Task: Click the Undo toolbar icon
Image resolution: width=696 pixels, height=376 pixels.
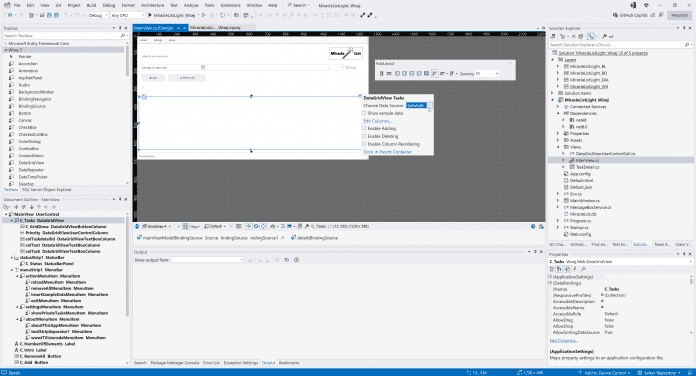Action: (66, 15)
